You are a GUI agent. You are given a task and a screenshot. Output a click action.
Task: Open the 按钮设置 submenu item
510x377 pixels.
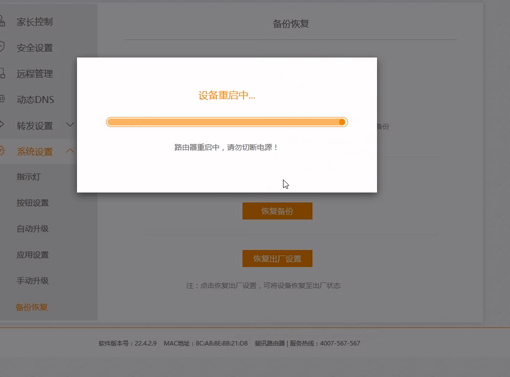[x=33, y=203]
